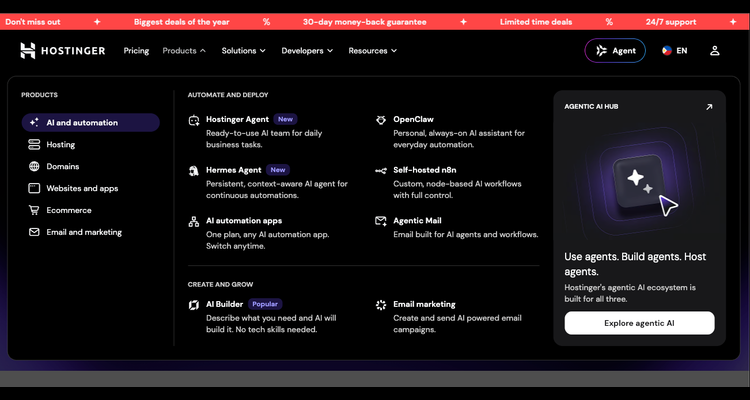Click the arrow icon in Agentic AI Hub card
Screen dimensions: 750x400
(709, 107)
